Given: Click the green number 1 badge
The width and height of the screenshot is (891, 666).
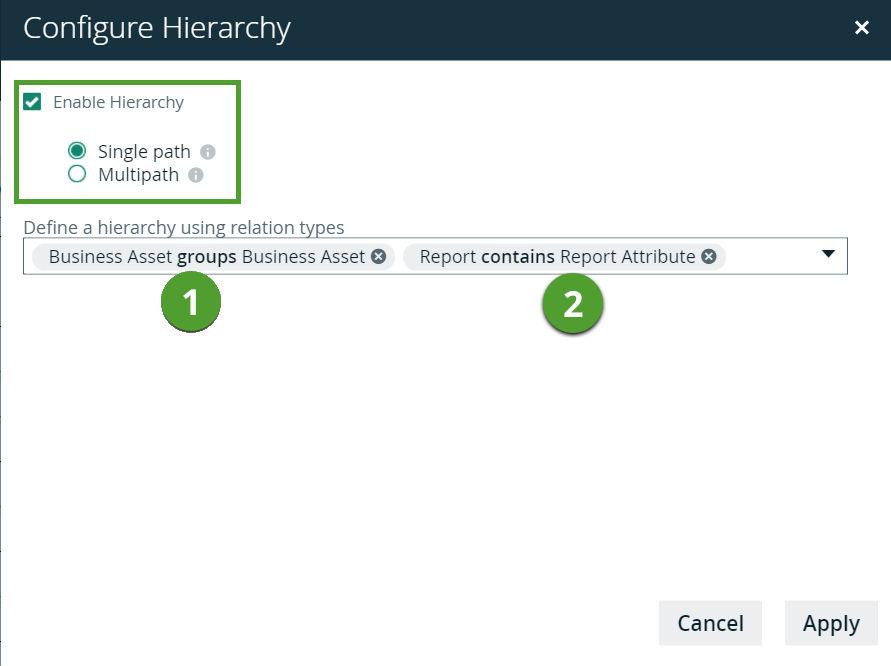Looking at the screenshot, I should [x=191, y=304].
